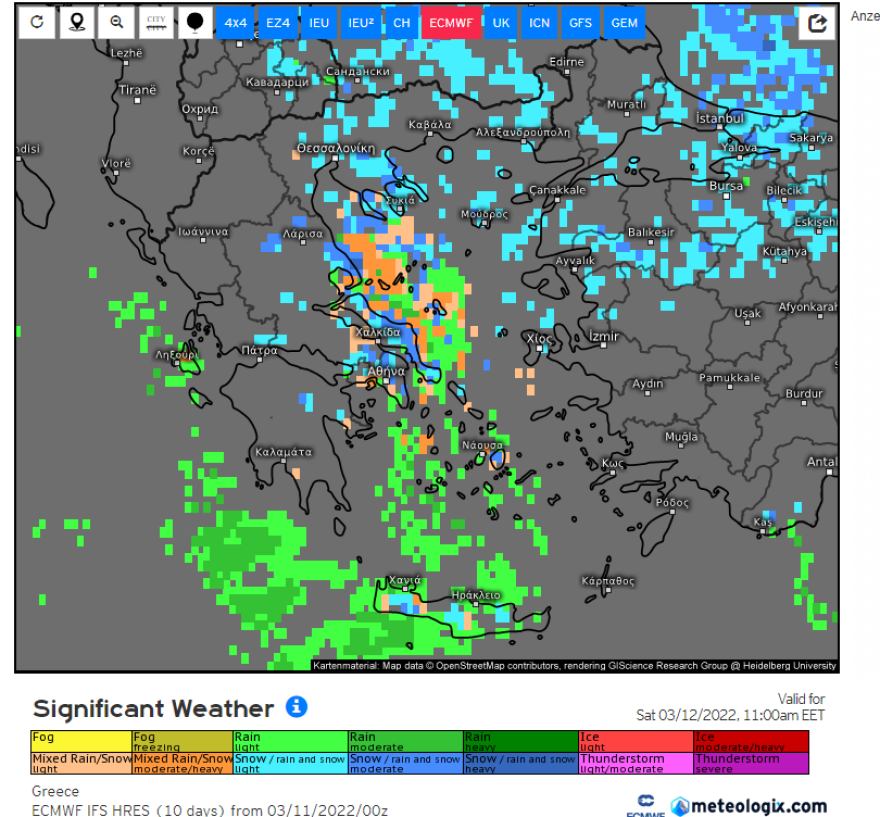Click the yellow Fog legend swatch
This screenshot has width=880, height=817.
tap(81, 741)
